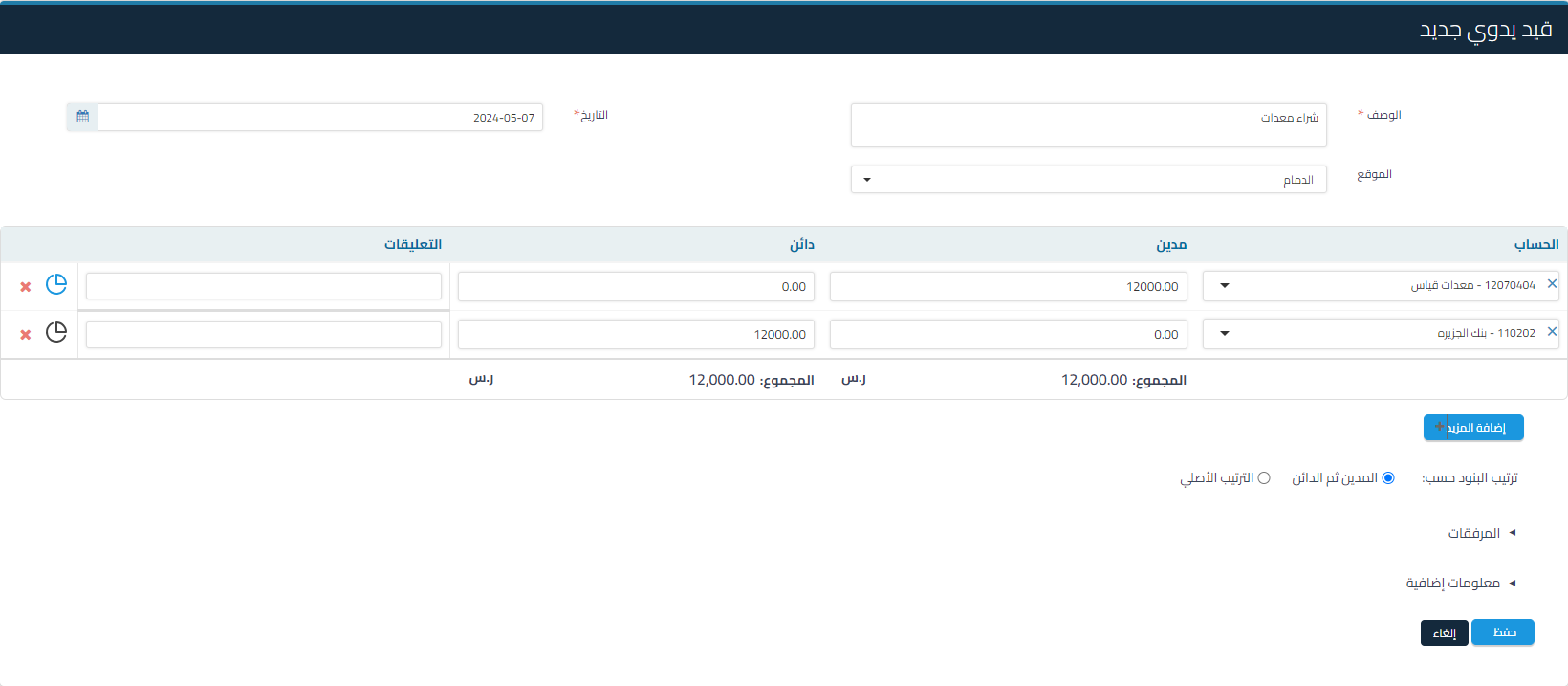The width and height of the screenshot is (1568, 686).
Task: Open account dropdown for بنك الجزيره row
Action: coord(1225,334)
